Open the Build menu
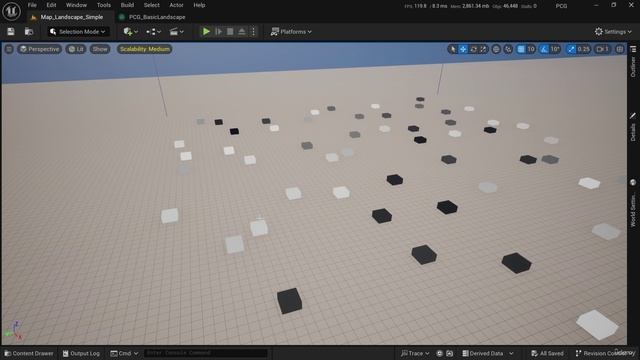The image size is (640, 360). (127, 5)
